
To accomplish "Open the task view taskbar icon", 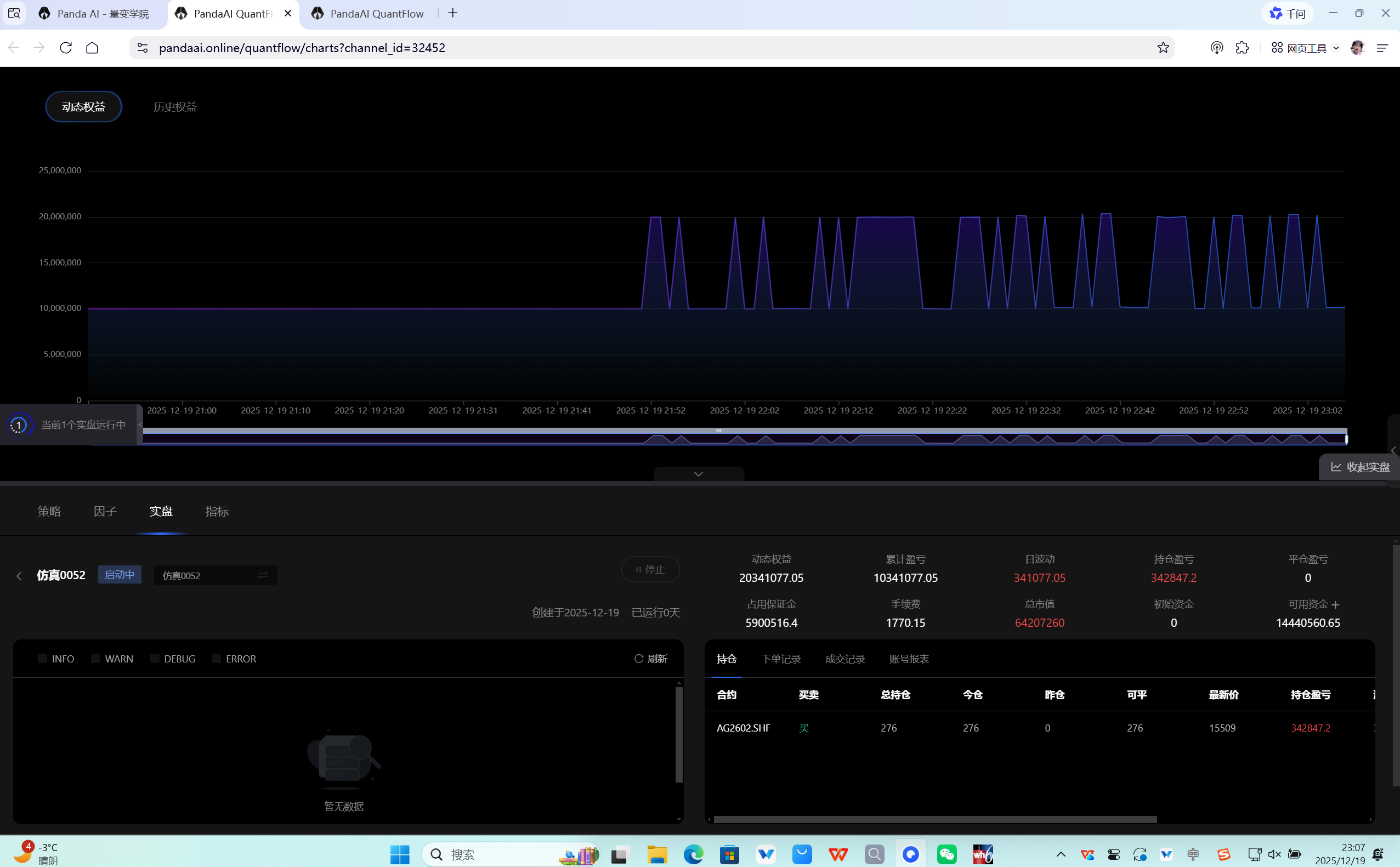I will point(621,854).
